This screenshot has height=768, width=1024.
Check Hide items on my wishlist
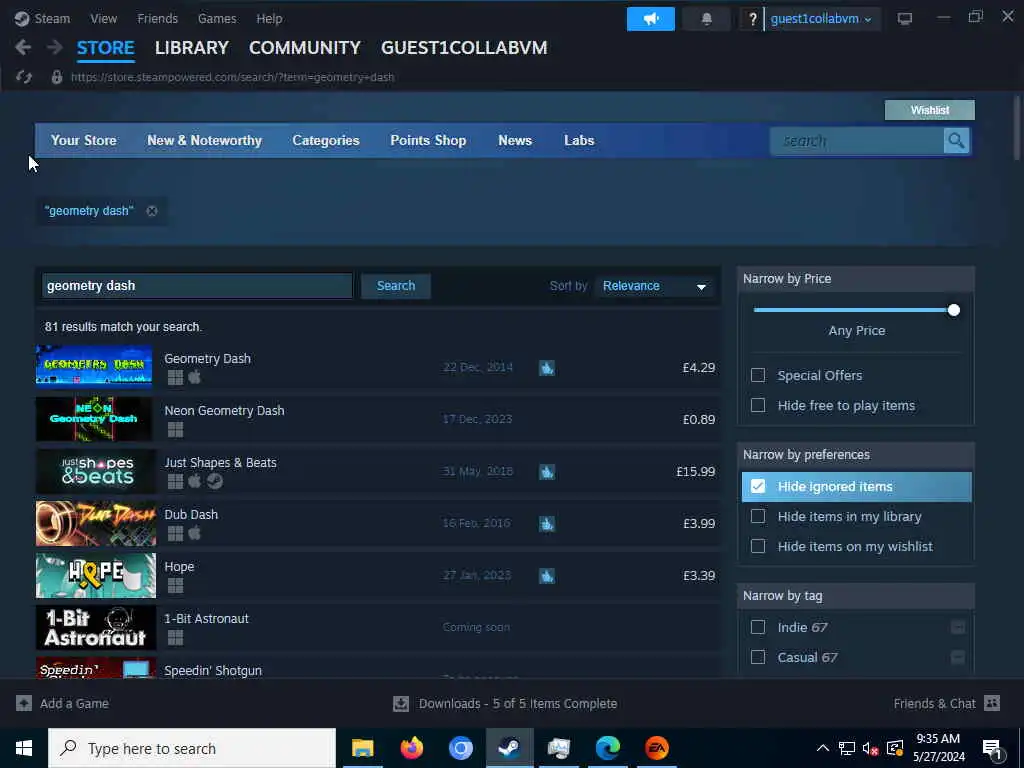(758, 547)
